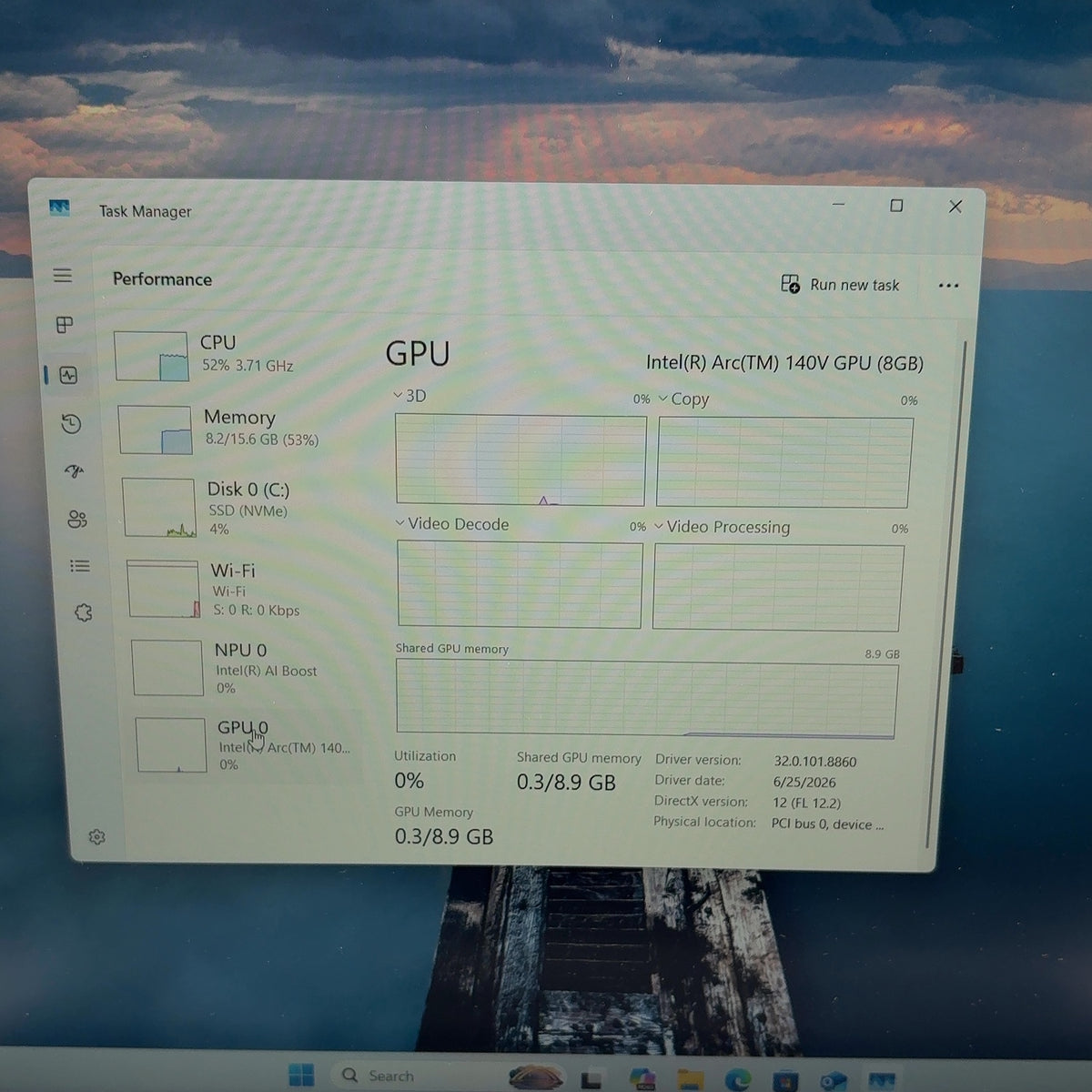
Task: Open the App history page icon
Action: click(x=71, y=423)
